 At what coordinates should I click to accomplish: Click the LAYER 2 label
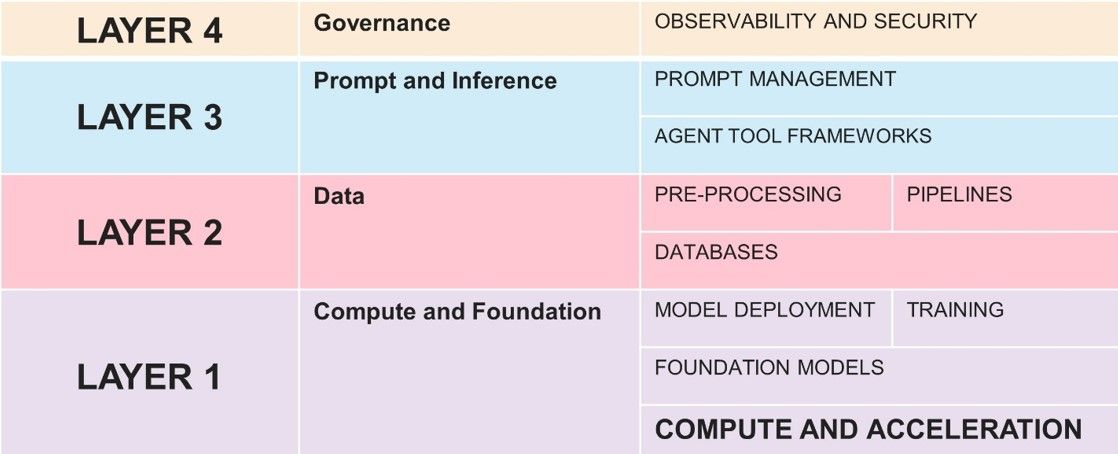pos(149,233)
